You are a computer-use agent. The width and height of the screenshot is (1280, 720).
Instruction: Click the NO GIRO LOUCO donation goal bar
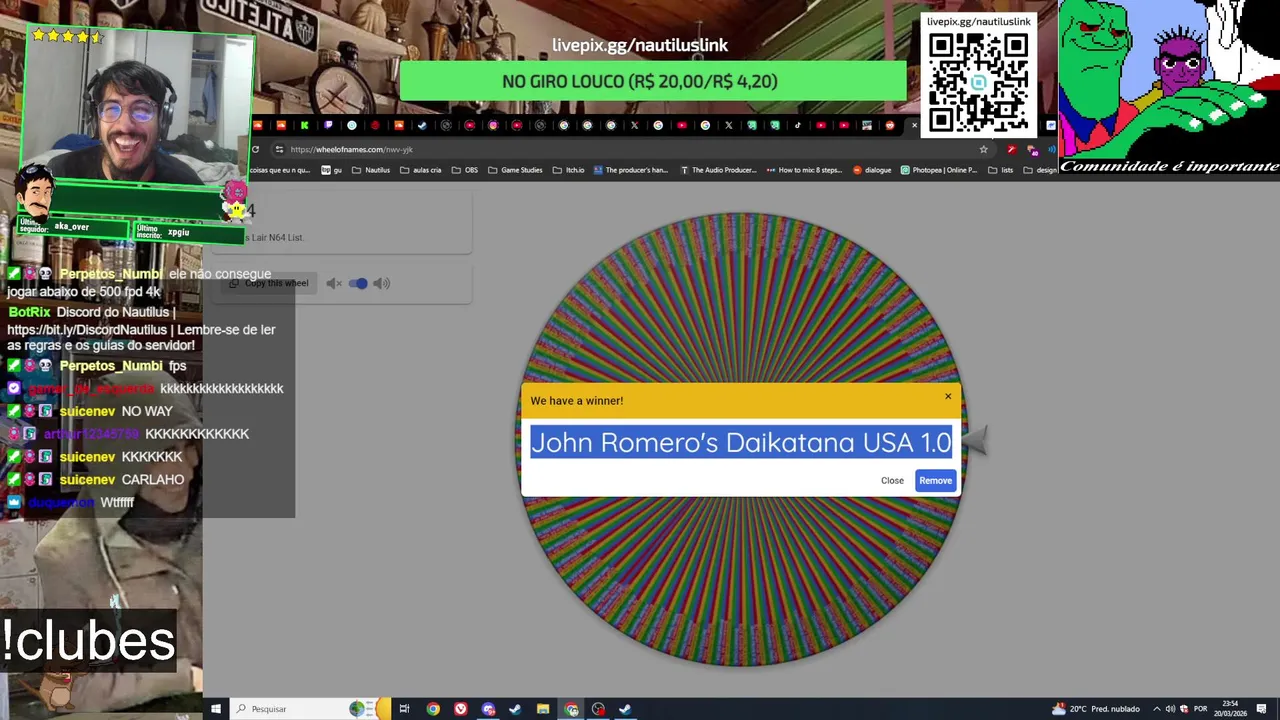tap(653, 81)
